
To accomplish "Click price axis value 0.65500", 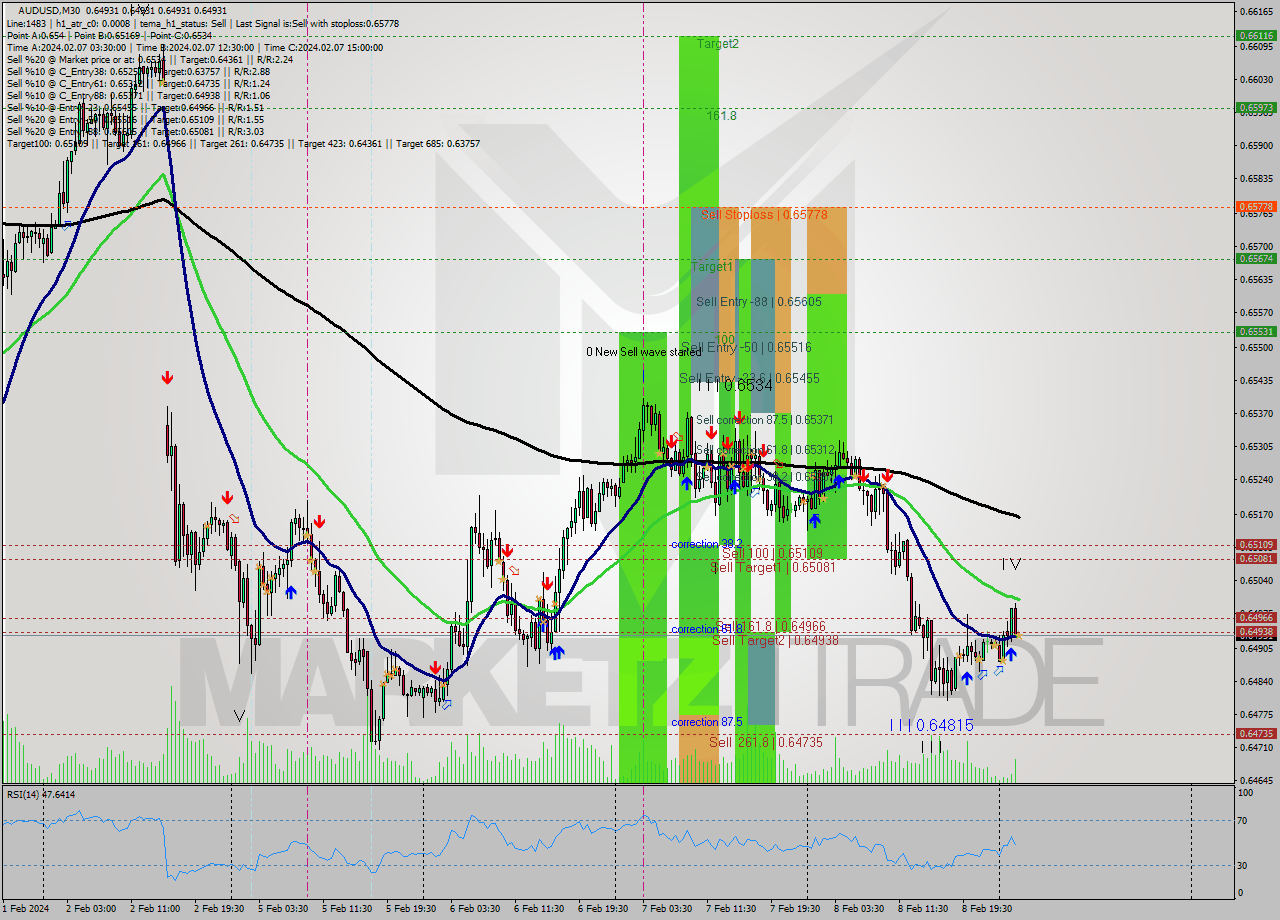I will point(1257,347).
